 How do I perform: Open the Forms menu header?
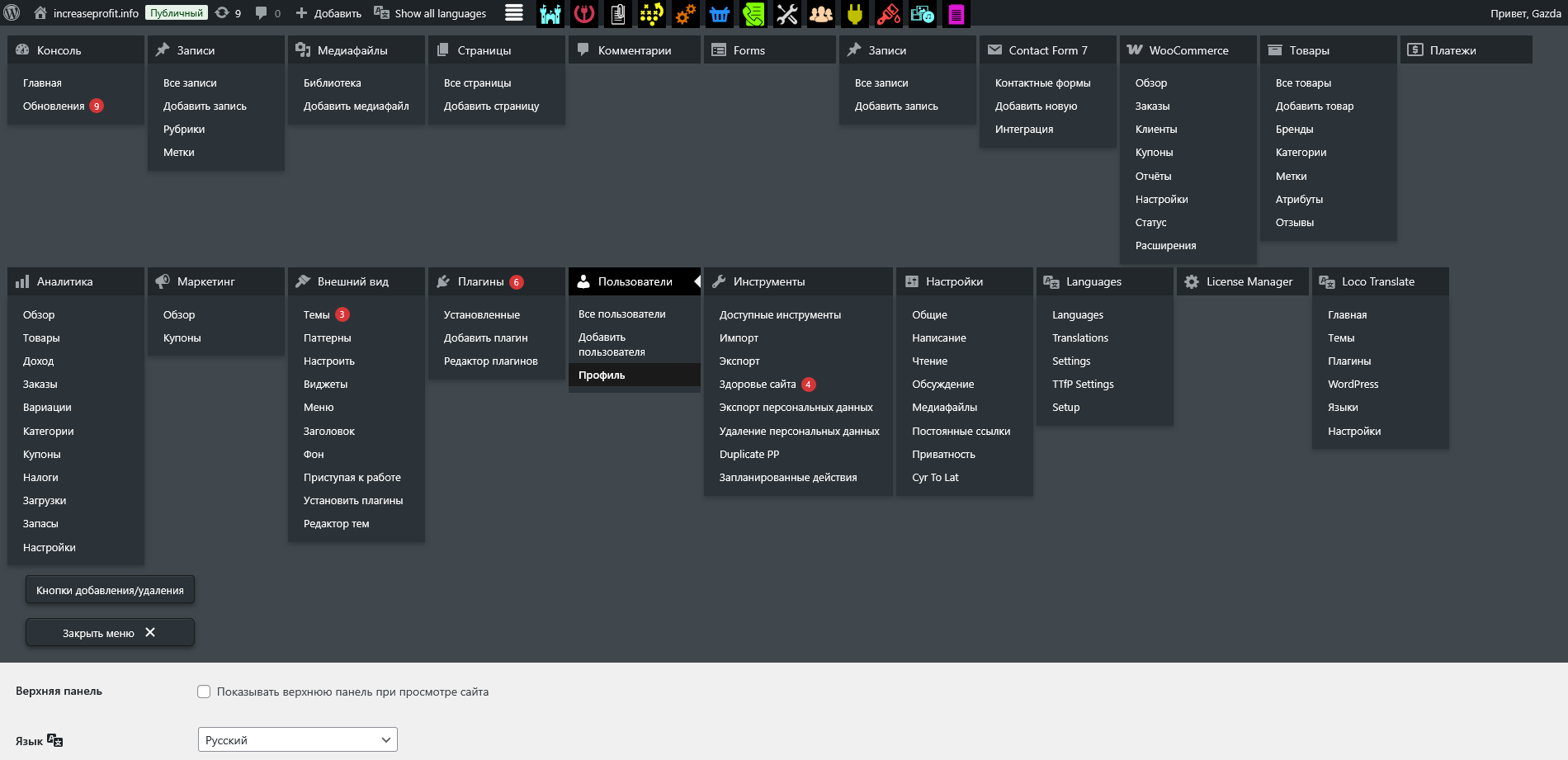click(770, 50)
